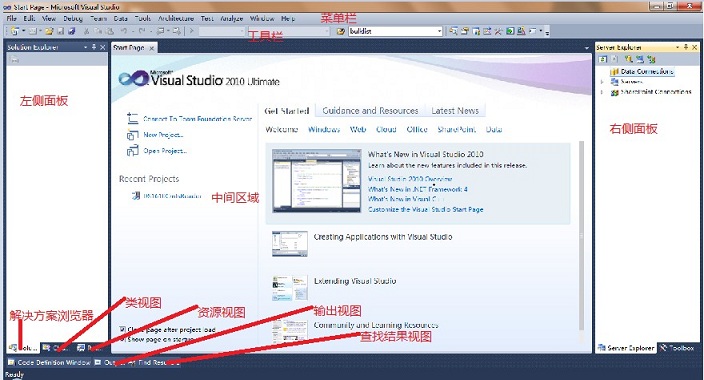This screenshot has width=704, height=380.
Task: Click the Open Project... link
Action: point(165,151)
